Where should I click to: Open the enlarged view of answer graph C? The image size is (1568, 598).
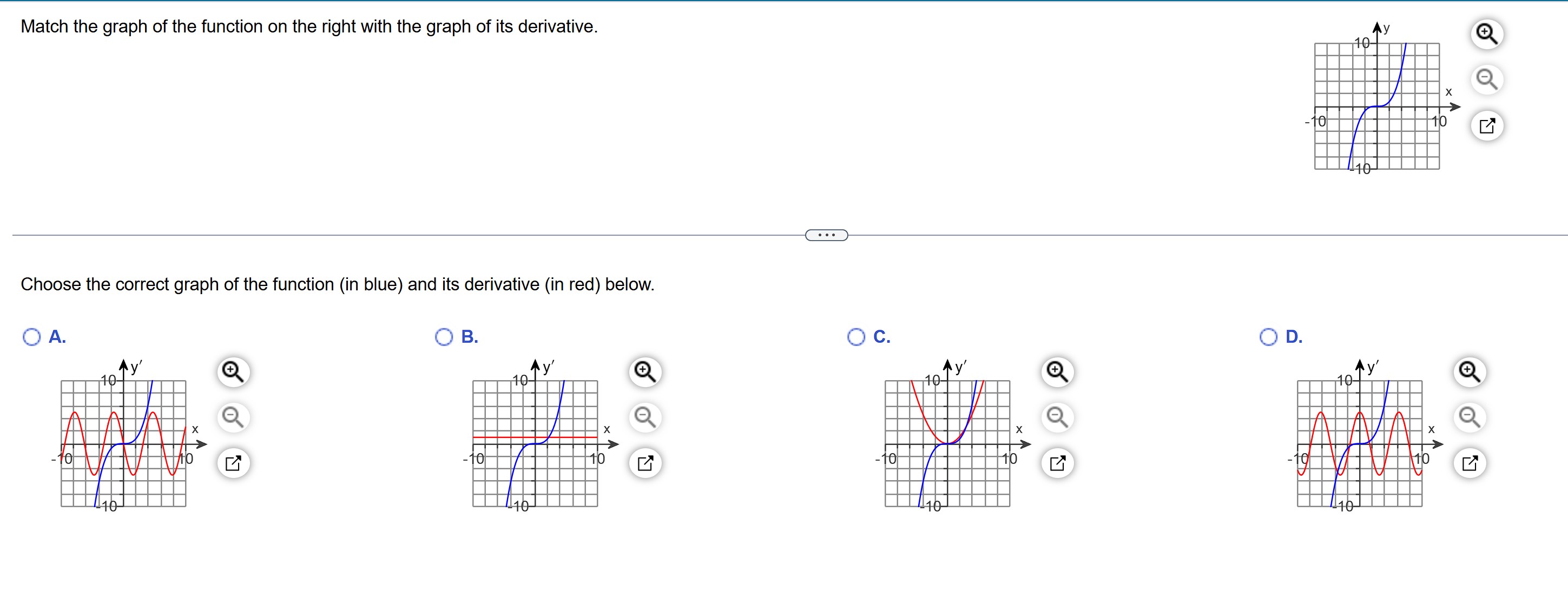[1058, 463]
